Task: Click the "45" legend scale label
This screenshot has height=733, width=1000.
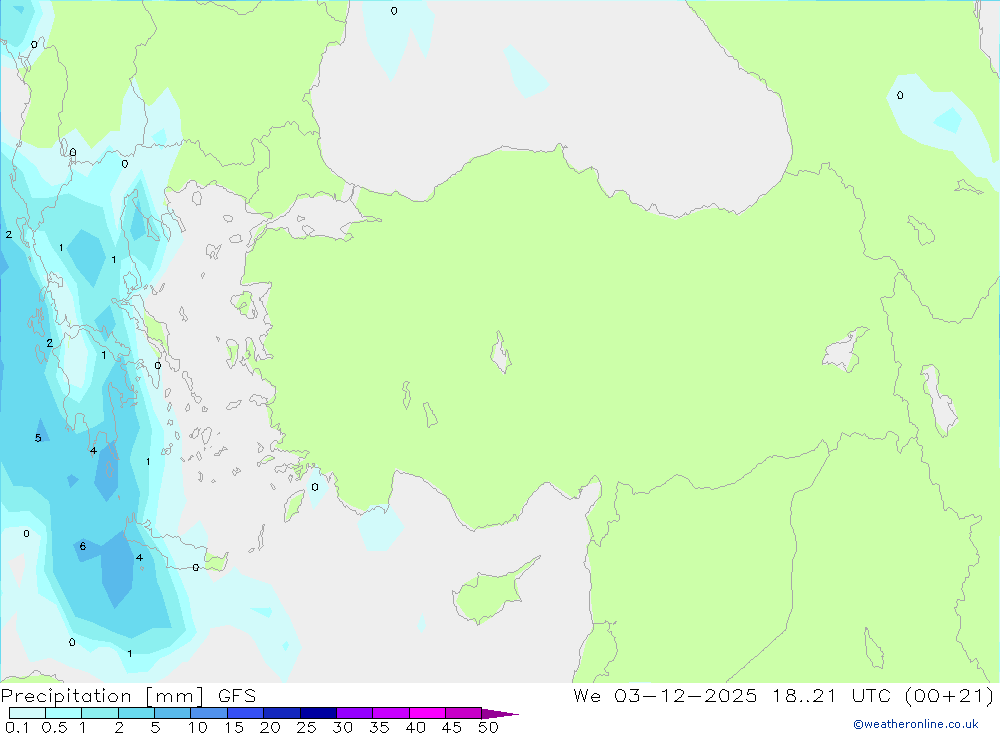Action: click(x=452, y=727)
